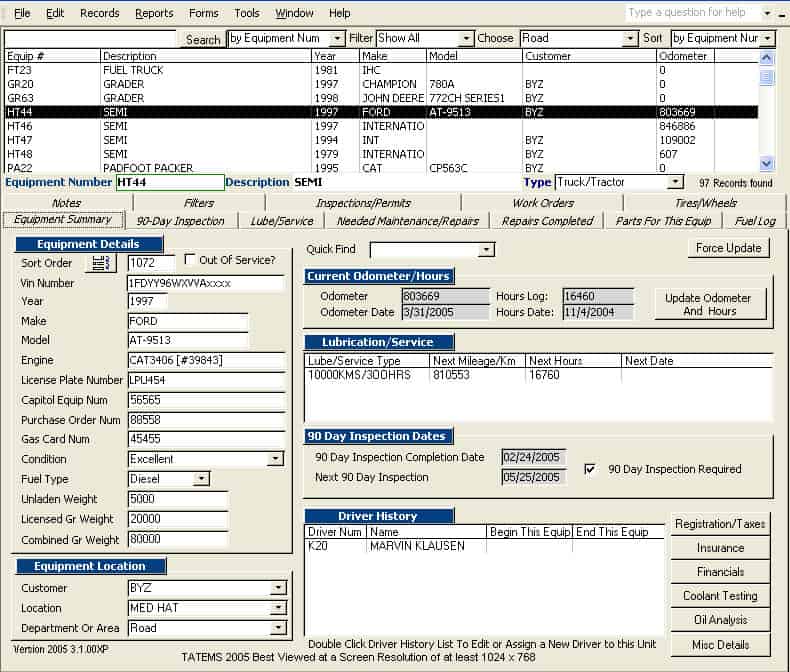Switch to the Lube/Service tab
The width and height of the screenshot is (790, 672).
tap(282, 221)
